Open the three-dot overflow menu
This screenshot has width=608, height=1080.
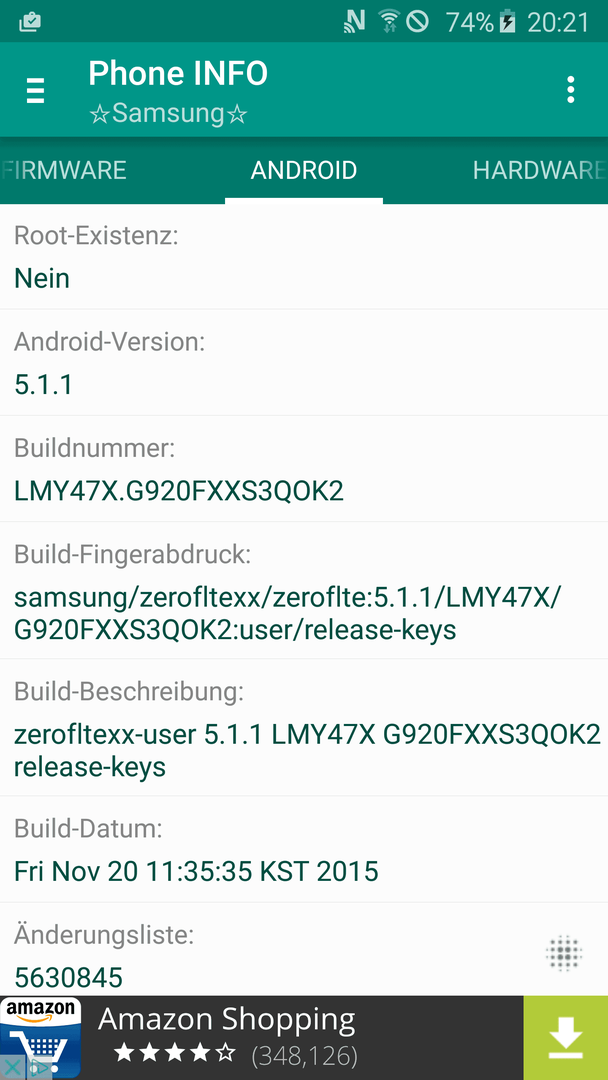pyautogui.click(x=570, y=90)
